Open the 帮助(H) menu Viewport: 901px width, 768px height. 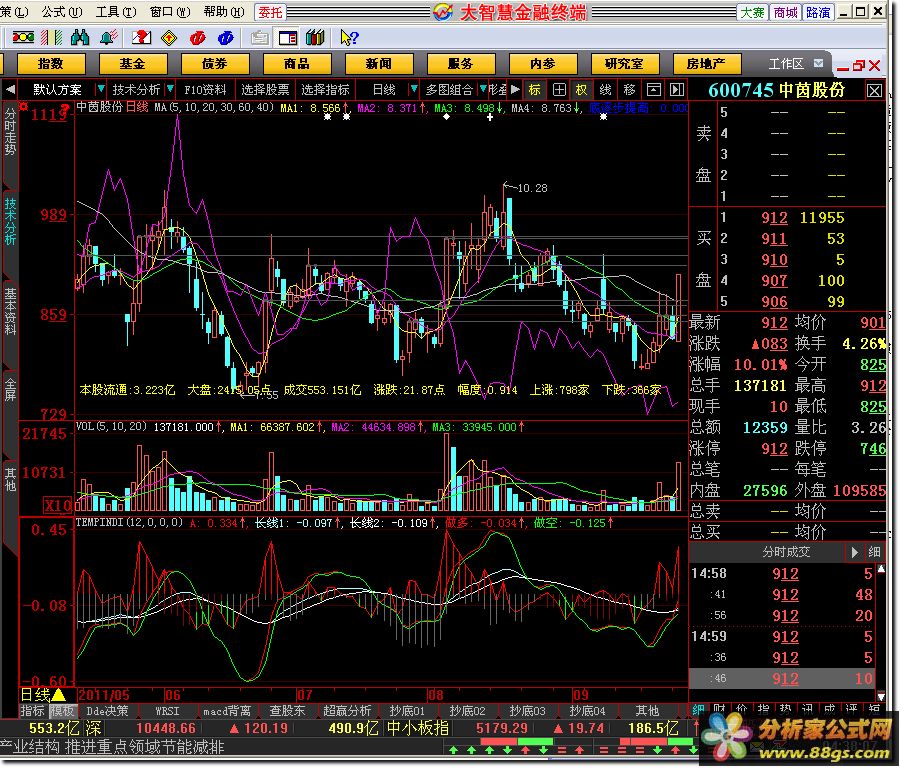224,11
